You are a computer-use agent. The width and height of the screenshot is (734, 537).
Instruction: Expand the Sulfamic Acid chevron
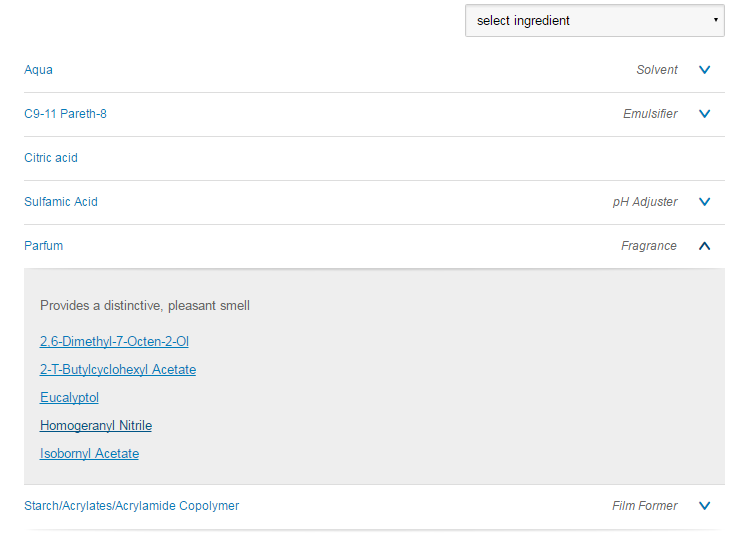coord(704,202)
